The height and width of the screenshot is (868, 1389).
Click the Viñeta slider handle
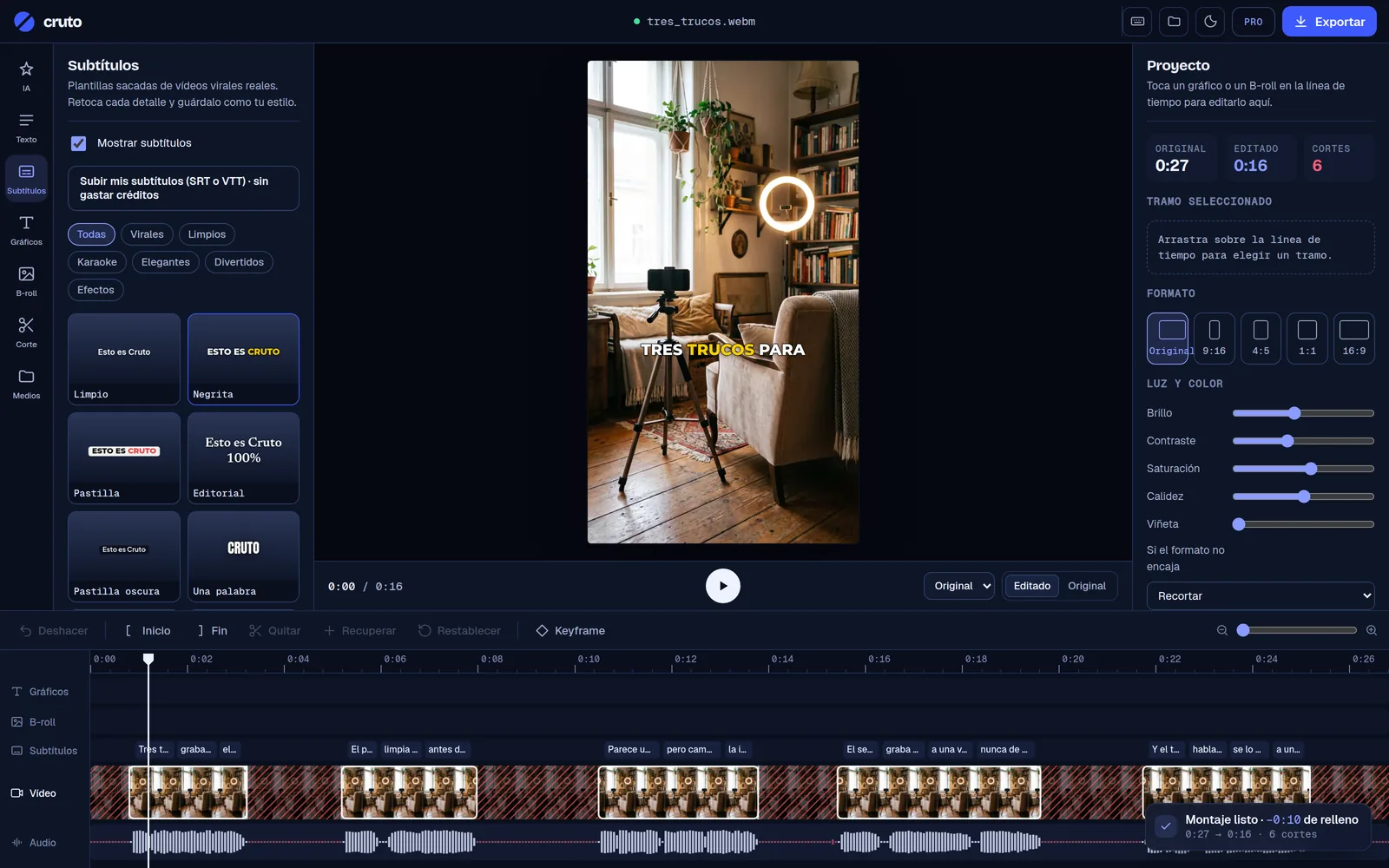click(1239, 524)
